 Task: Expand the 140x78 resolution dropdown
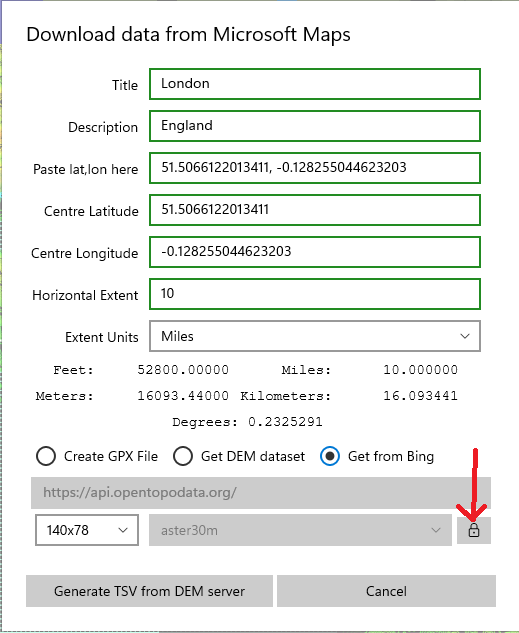point(87,530)
